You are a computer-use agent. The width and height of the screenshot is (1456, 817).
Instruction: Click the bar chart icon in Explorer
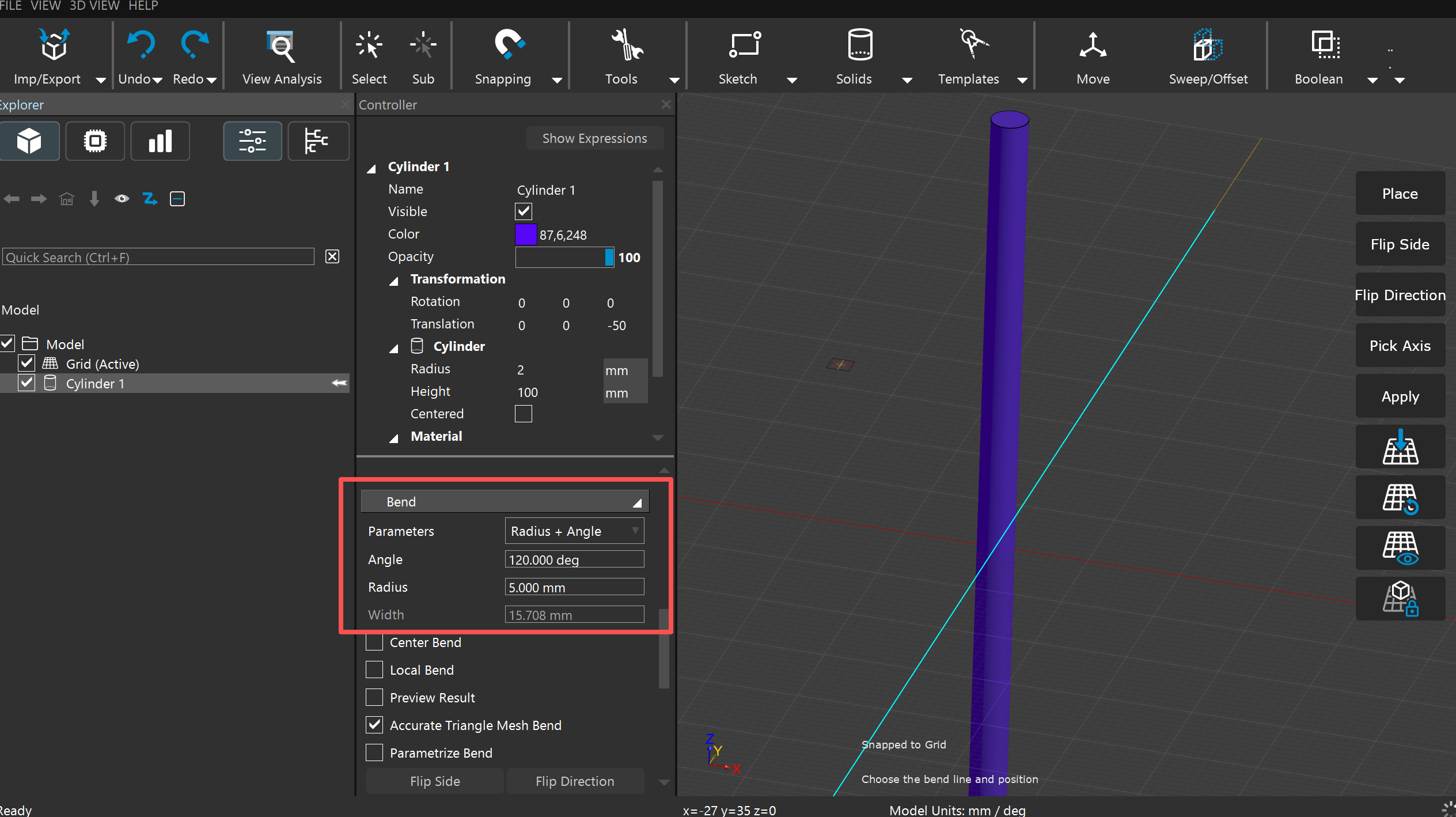(x=160, y=141)
